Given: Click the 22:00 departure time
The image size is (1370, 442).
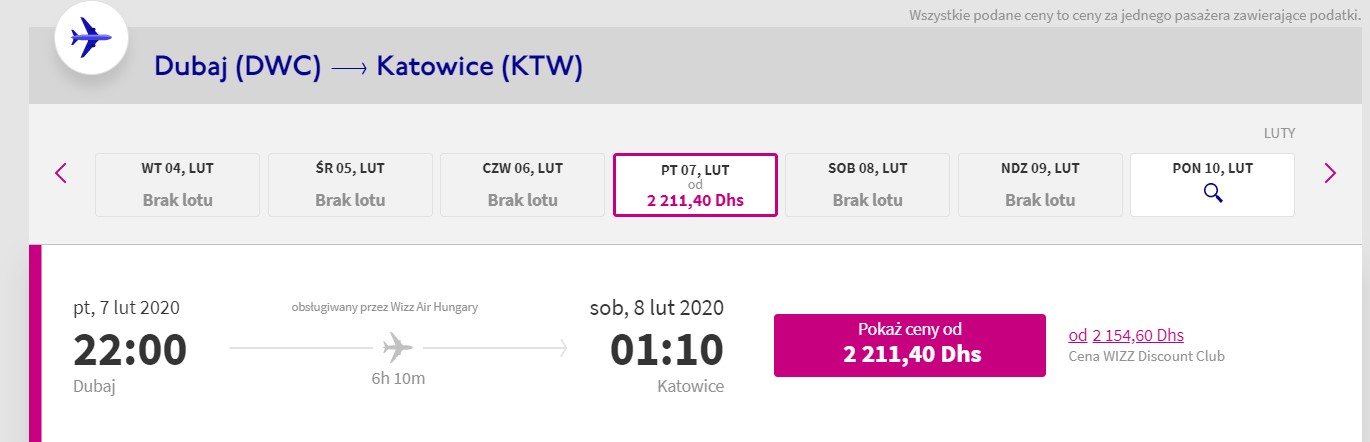Looking at the screenshot, I should click(130, 350).
